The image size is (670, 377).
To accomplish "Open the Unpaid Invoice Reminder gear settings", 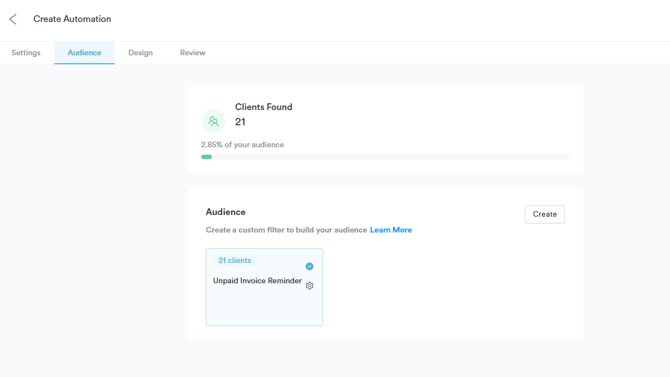I will pos(309,286).
